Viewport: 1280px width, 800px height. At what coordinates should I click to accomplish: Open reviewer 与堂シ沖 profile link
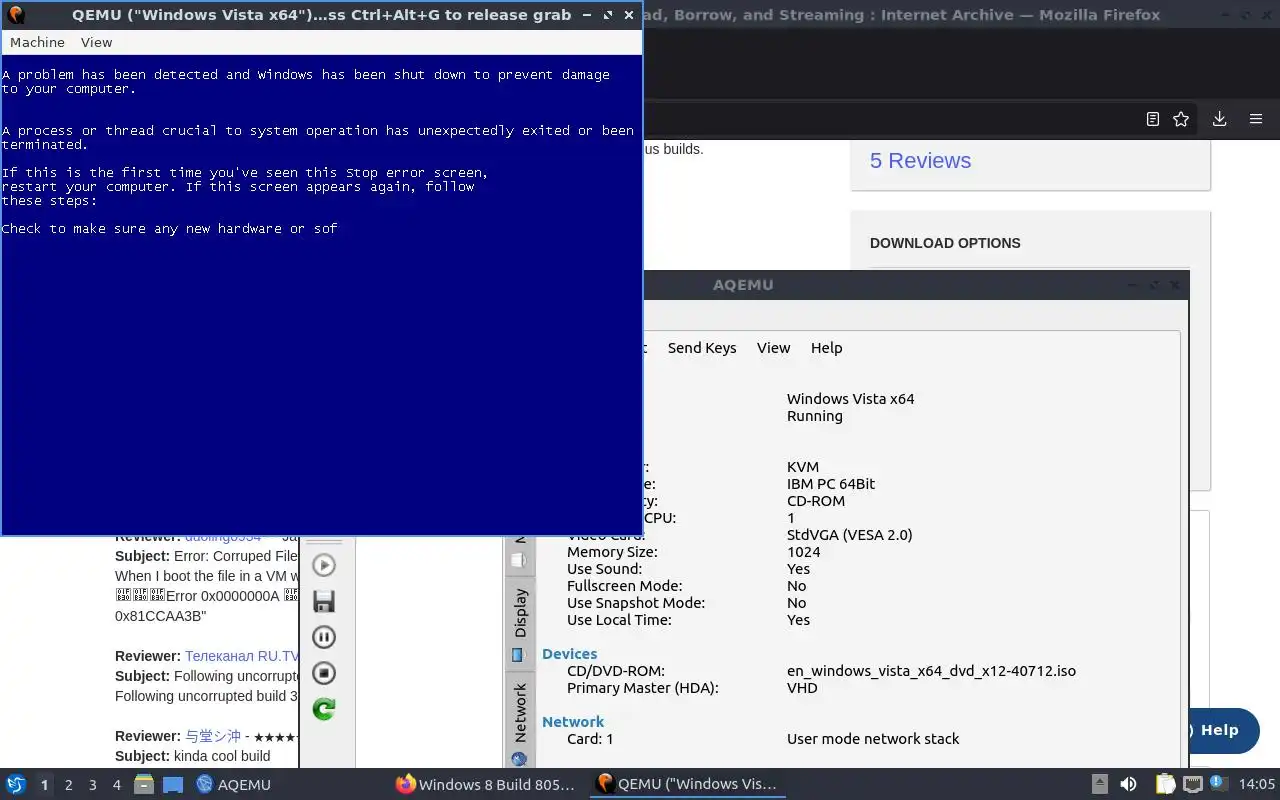(213, 736)
